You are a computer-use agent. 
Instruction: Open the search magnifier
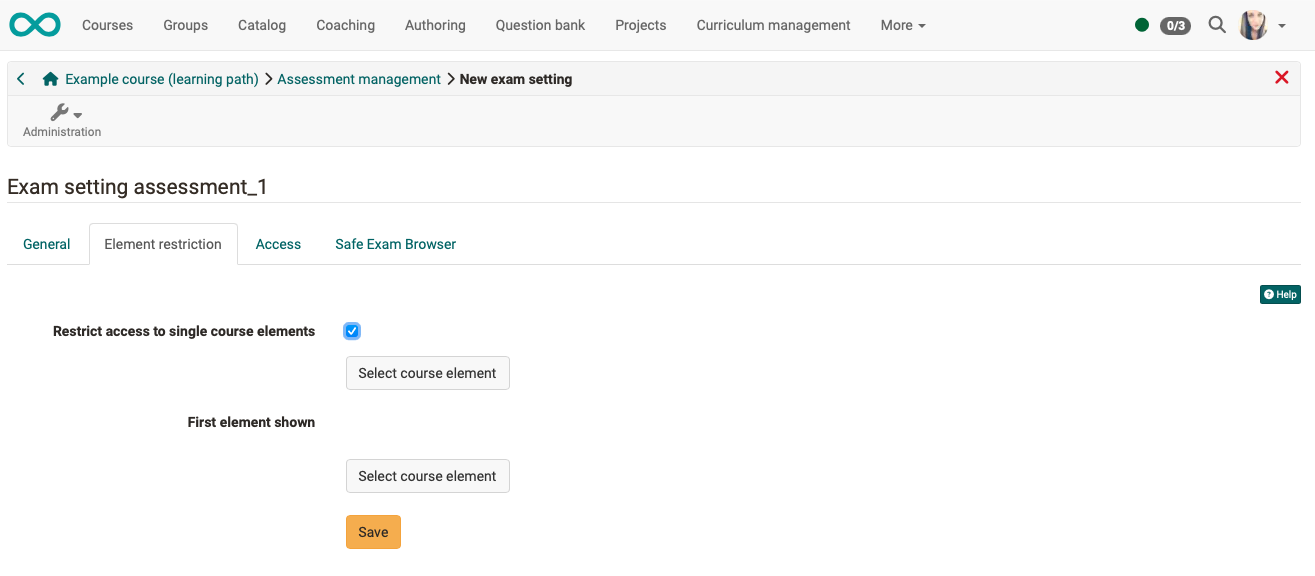coord(1216,25)
